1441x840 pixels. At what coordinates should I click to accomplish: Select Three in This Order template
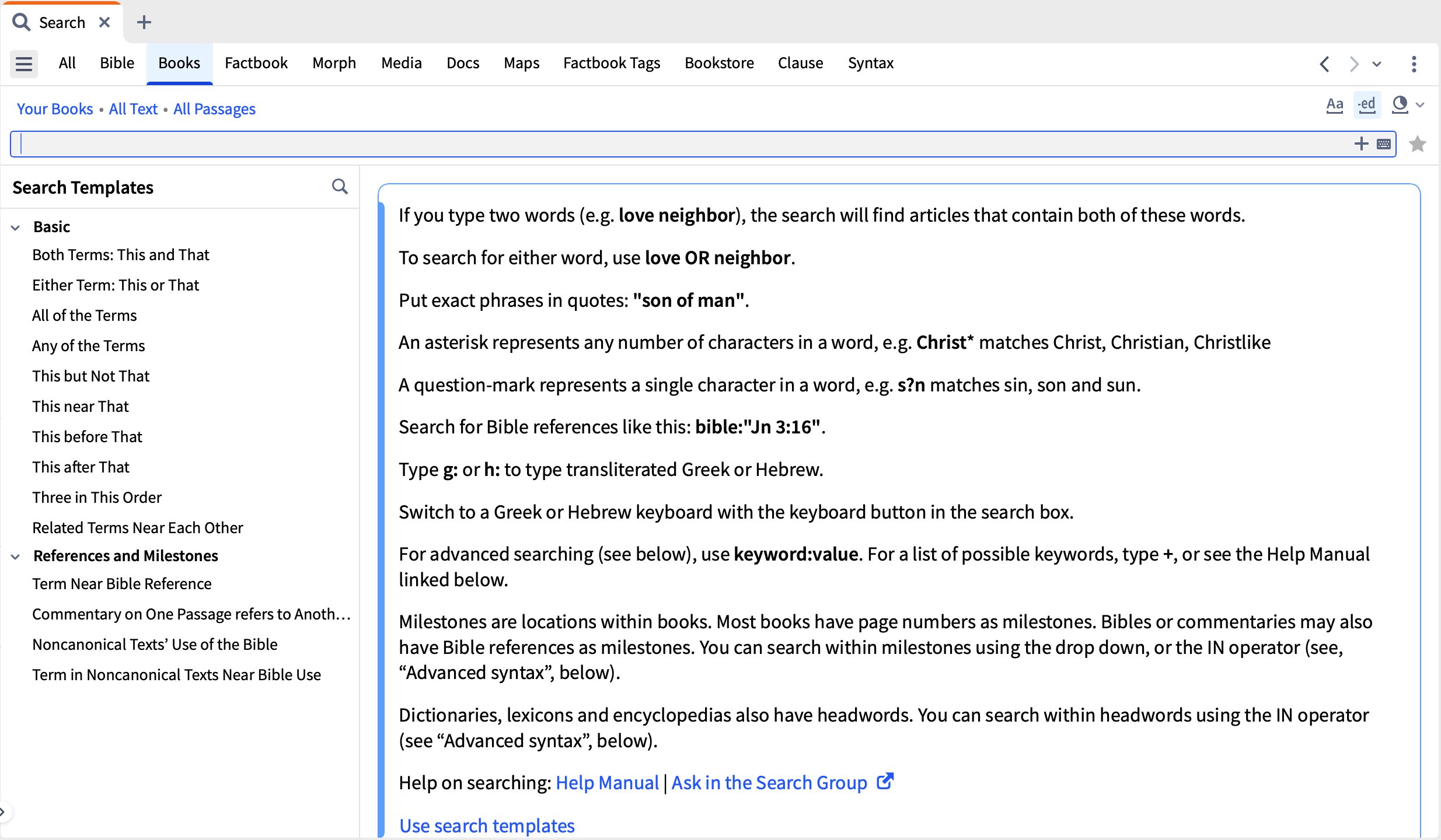[x=97, y=498]
